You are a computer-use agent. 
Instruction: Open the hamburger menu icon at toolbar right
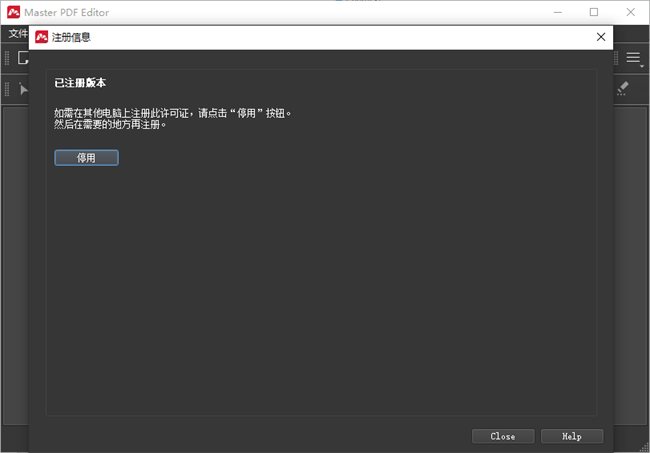[633, 58]
